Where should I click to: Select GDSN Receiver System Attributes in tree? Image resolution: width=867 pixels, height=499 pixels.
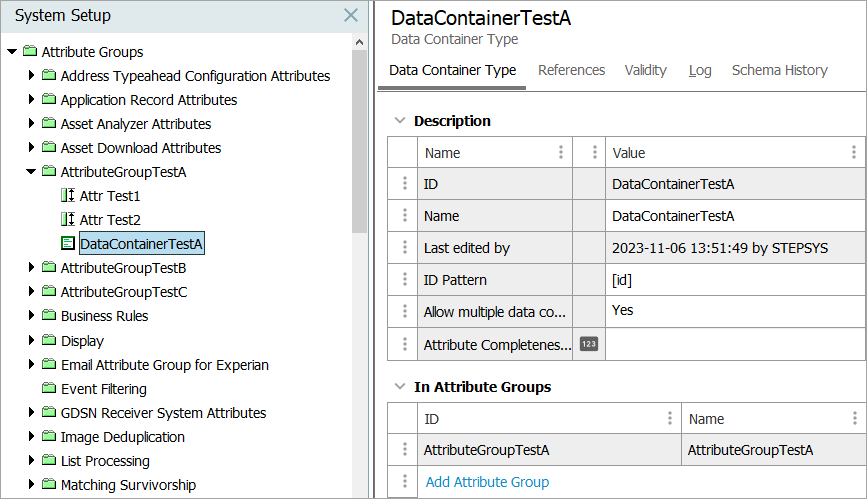pyautogui.click(x=163, y=413)
